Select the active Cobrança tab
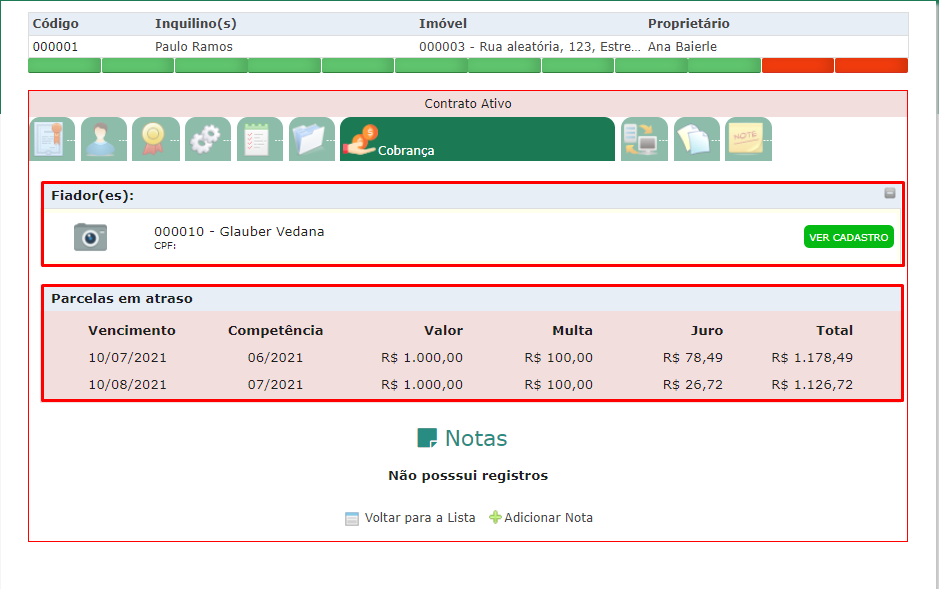 pyautogui.click(x=476, y=139)
